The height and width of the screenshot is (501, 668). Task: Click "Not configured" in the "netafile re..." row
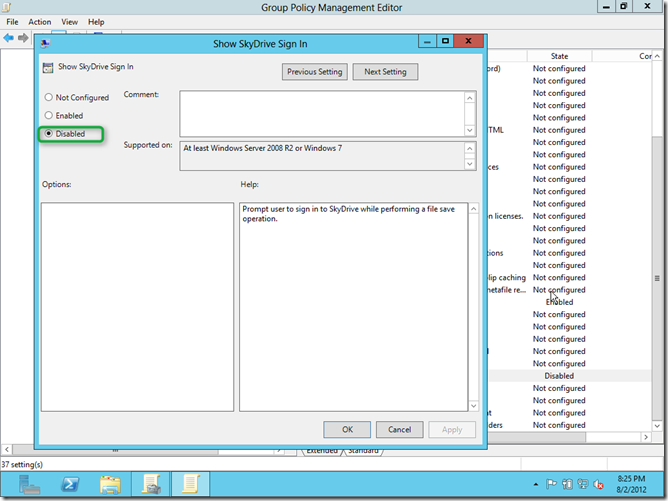coord(559,290)
